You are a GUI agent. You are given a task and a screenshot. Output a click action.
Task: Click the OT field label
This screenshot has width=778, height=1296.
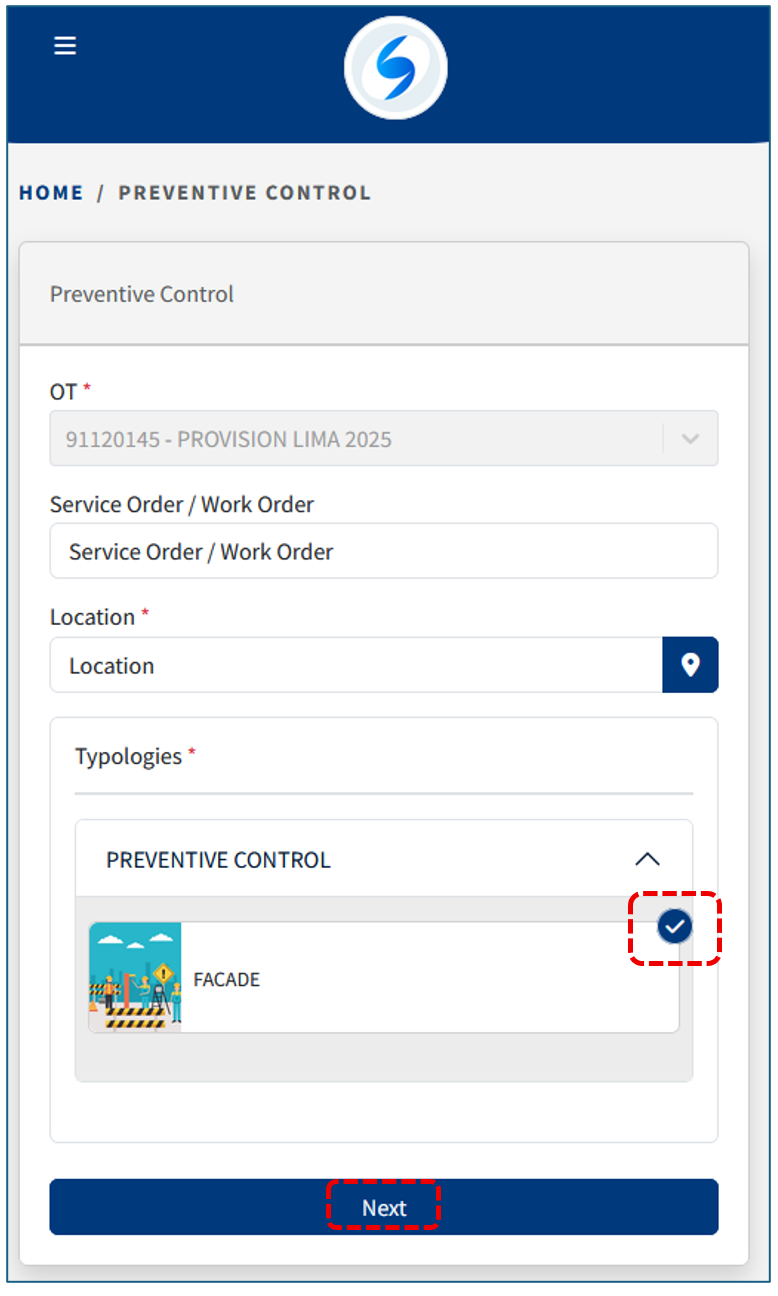pyautogui.click(x=63, y=391)
